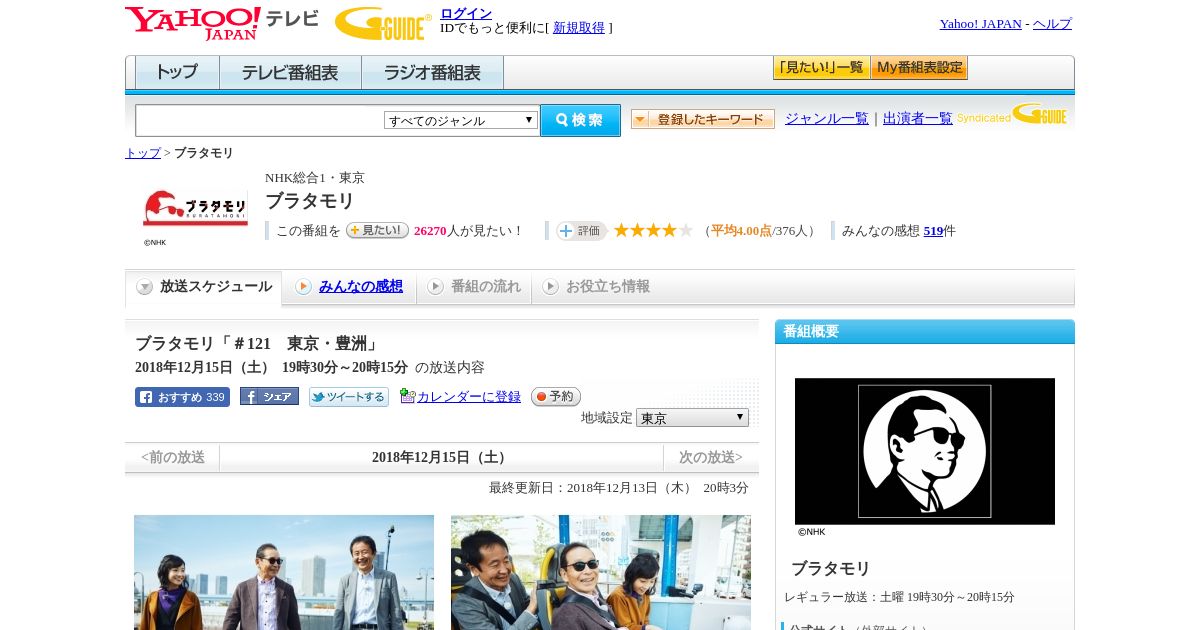Viewport: 1200px width, 630px height.
Task: Click the NHK総合1・東京 channel text
Action: click(x=315, y=178)
